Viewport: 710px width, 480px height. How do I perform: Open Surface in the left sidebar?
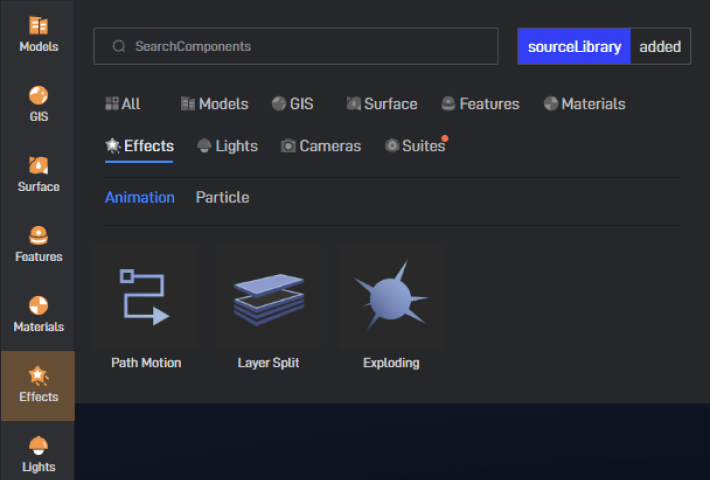pyautogui.click(x=38, y=174)
